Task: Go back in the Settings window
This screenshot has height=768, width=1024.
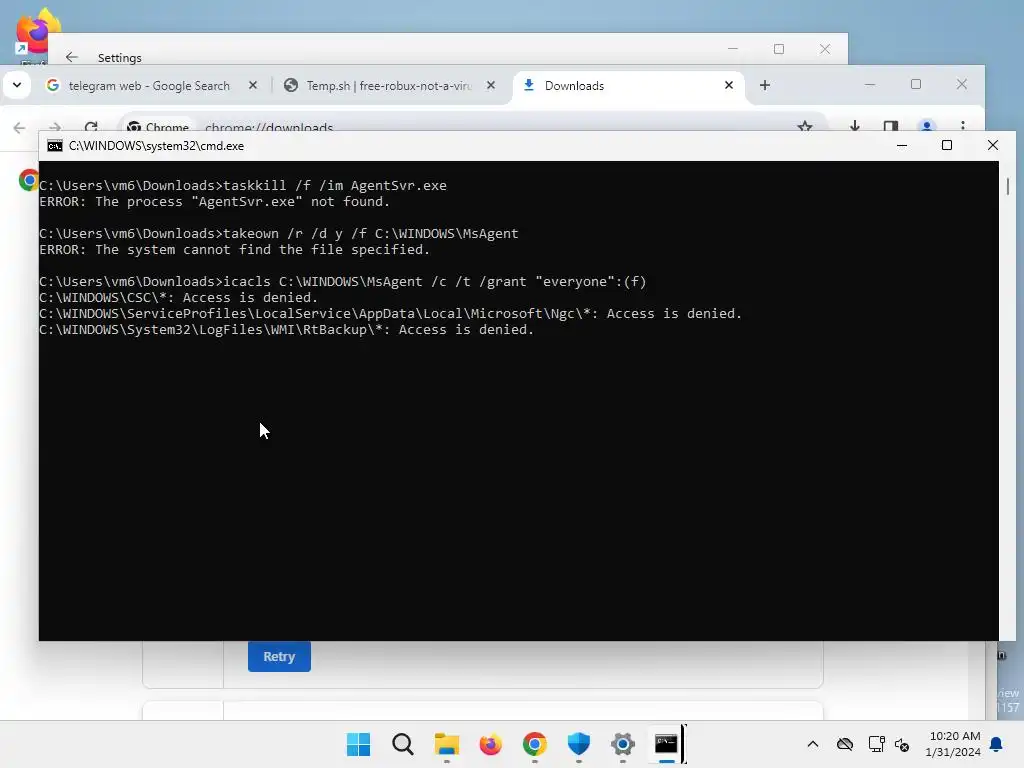Action: coord(72,57)
